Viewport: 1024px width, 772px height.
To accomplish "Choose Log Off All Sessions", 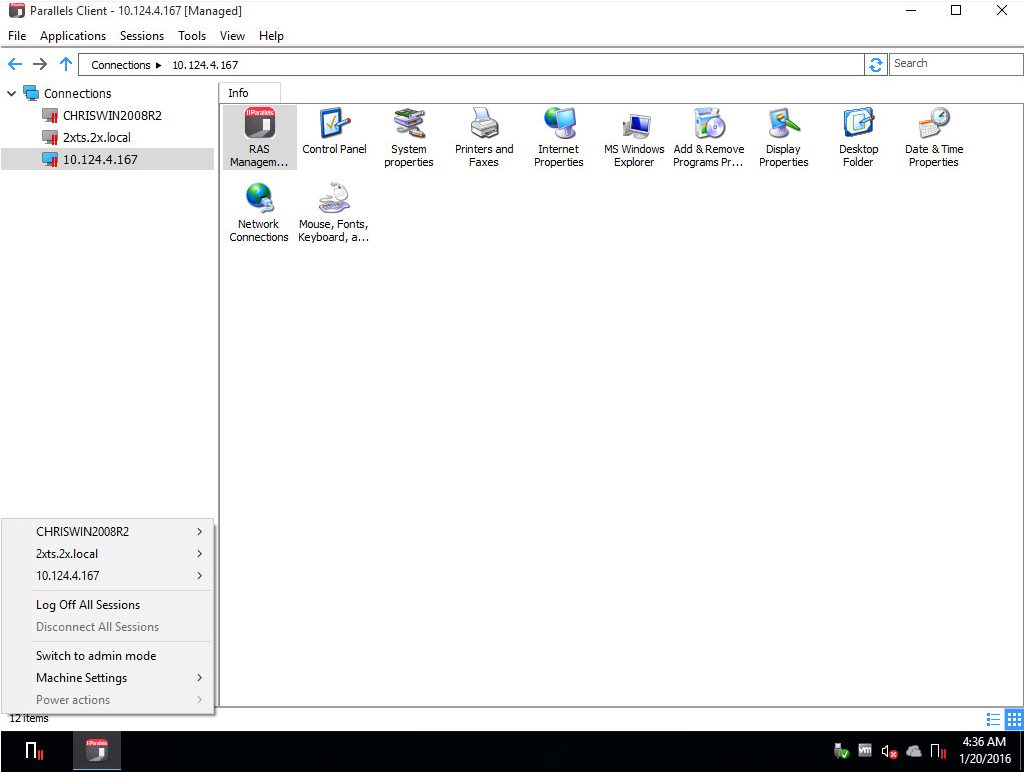I will (x=88, y=604).
